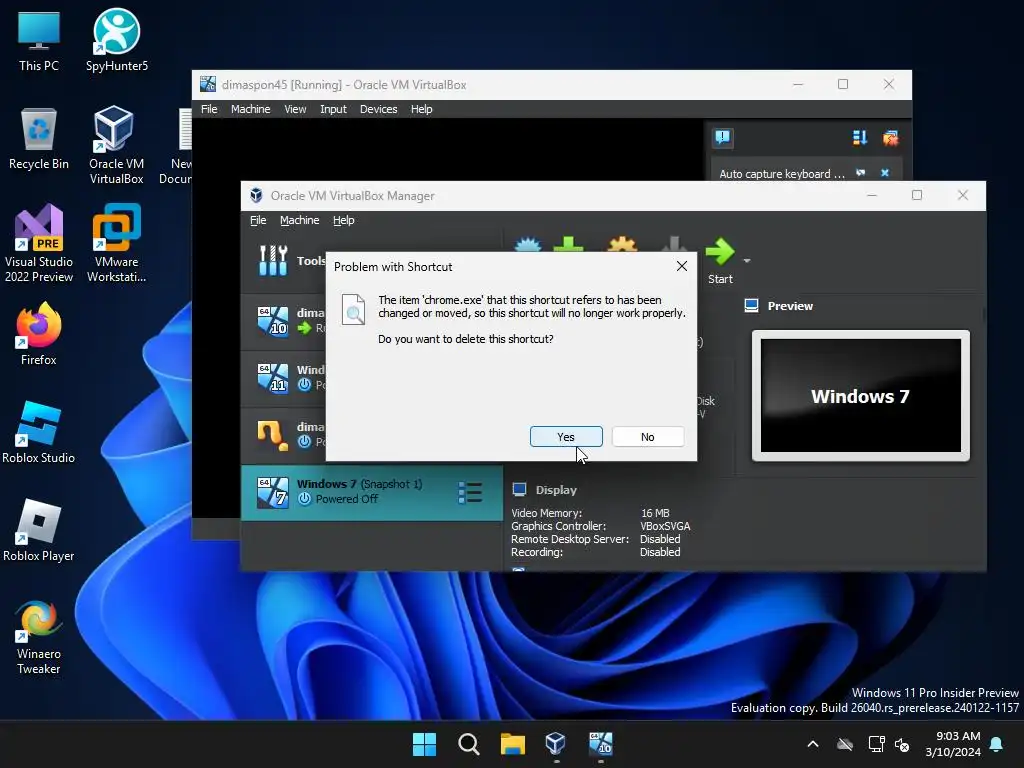Image resolution: width=1024 pixels, height=768 pixels.
Task: Click the orange notification center icon in VM window
Action: coord(890,137)
